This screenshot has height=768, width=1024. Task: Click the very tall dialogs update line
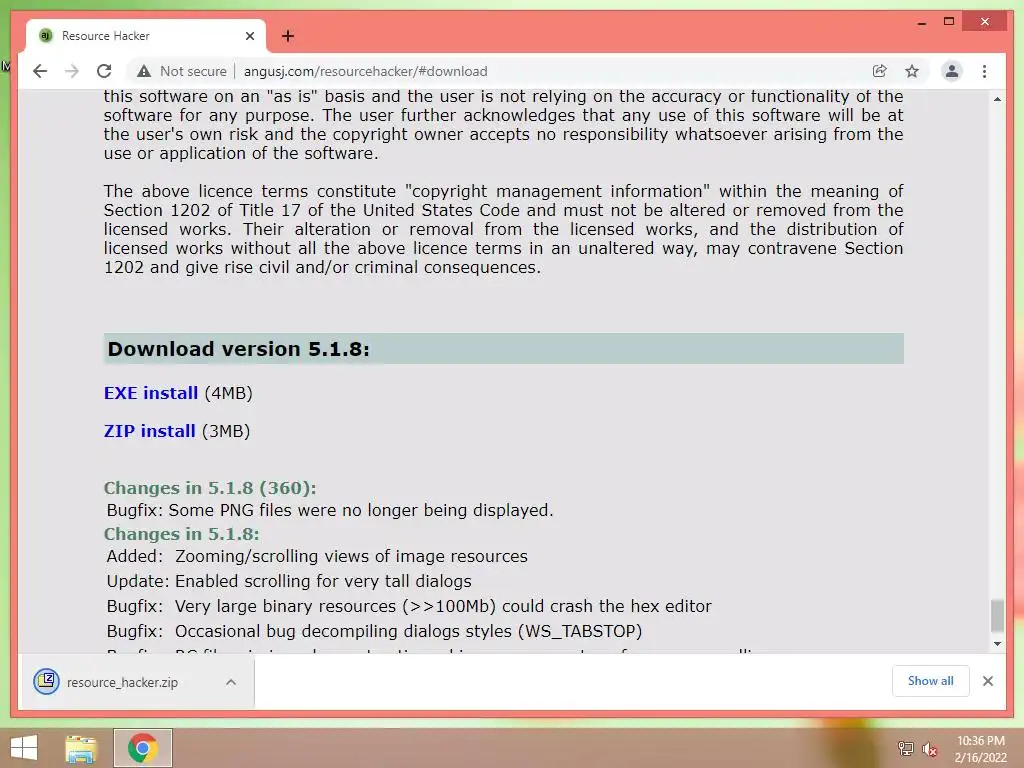(289, 581)
